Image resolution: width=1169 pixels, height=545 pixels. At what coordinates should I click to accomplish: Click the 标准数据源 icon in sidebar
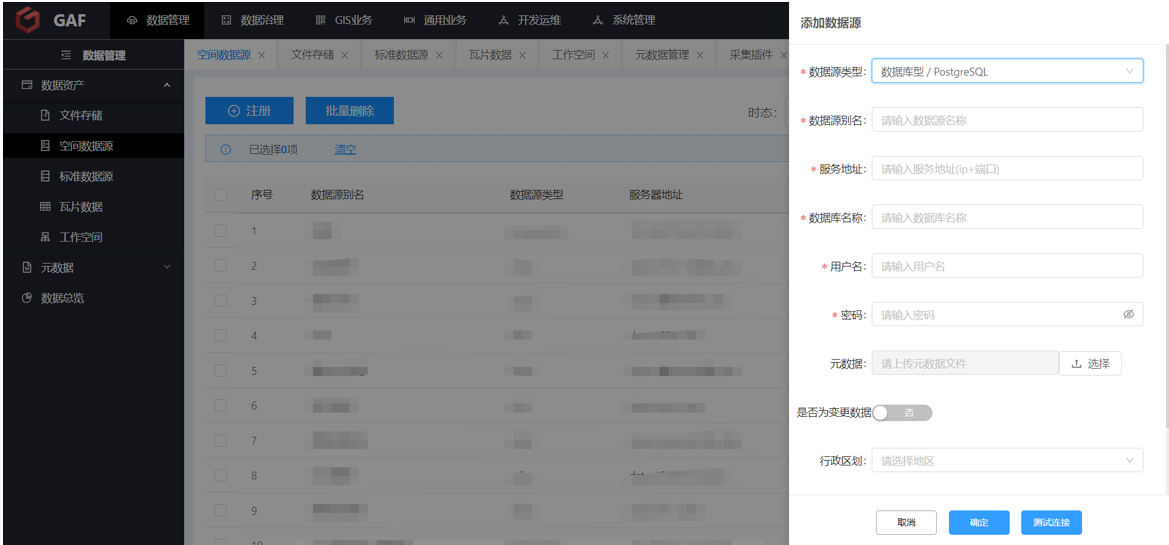(x=45, y=177)
